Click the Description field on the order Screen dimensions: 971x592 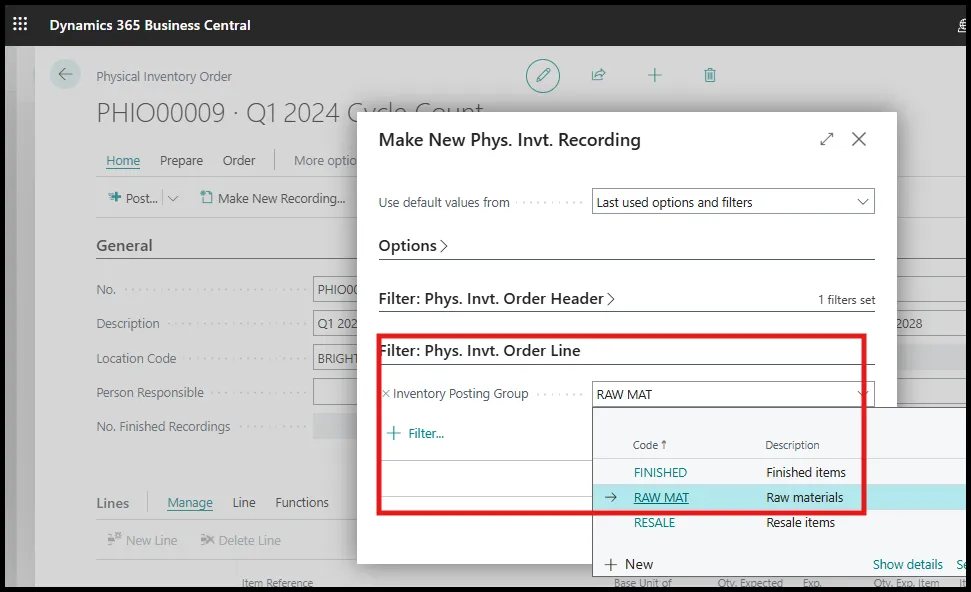click(x=335, y=323)
